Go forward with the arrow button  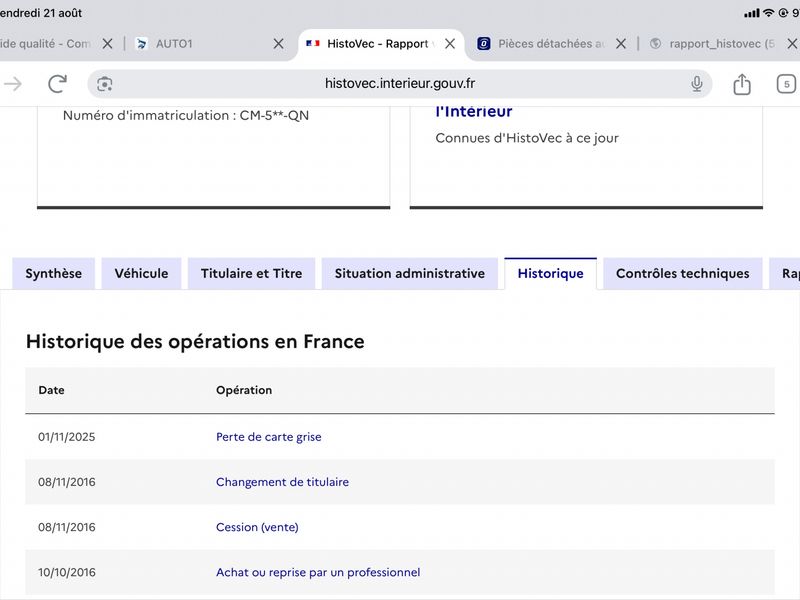coord(12,84)
